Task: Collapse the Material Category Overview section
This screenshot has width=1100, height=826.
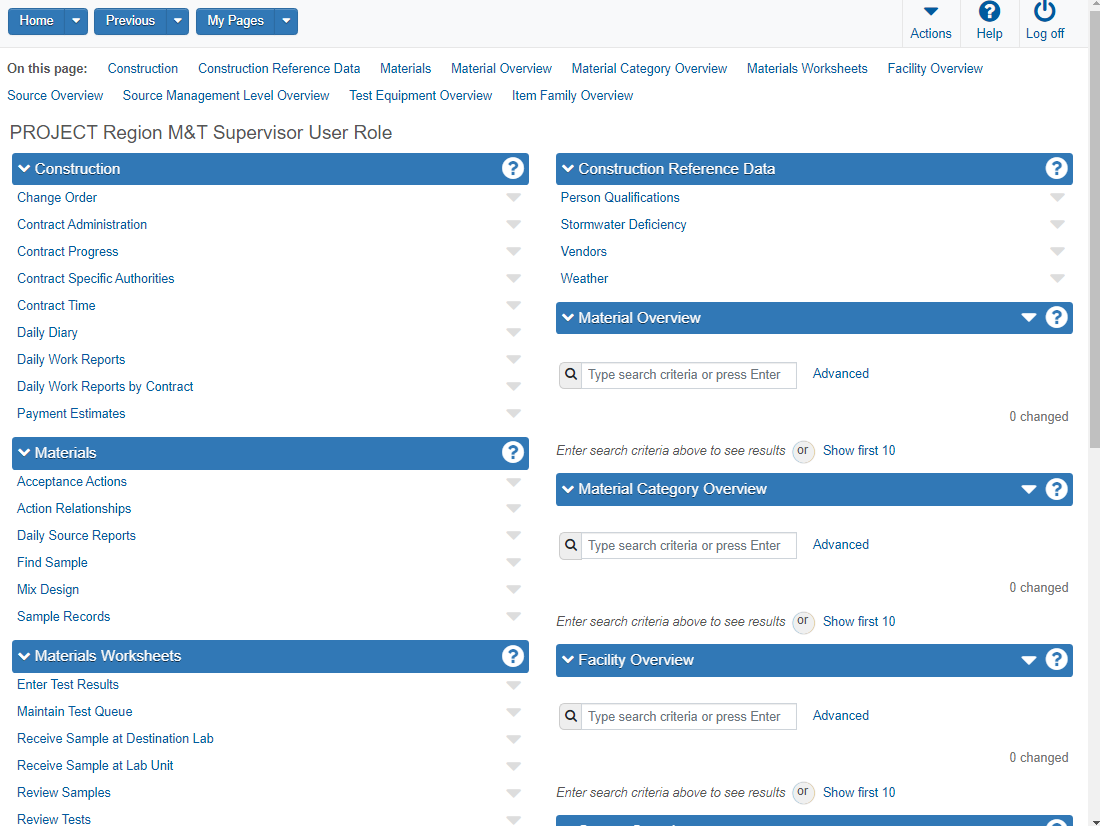Action: [568, 489]
